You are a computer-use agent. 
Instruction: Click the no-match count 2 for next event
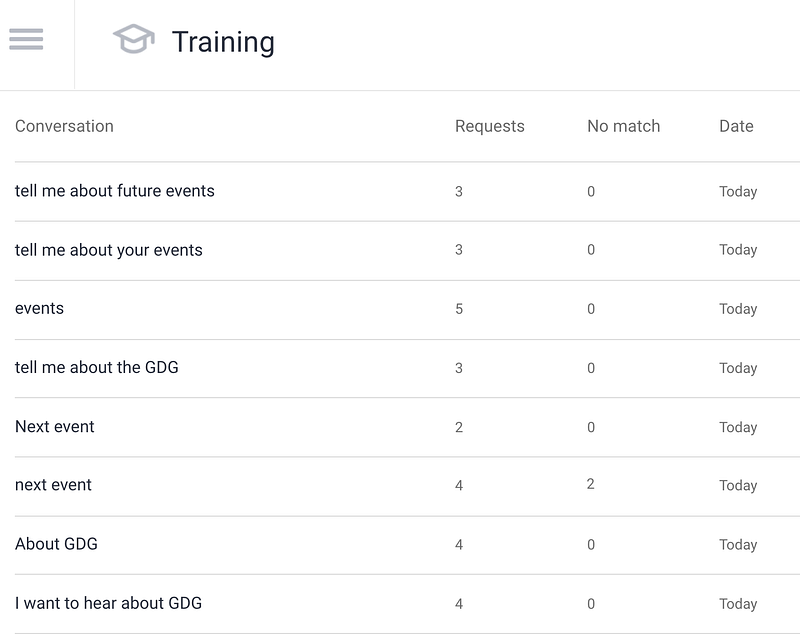point(590,484)
